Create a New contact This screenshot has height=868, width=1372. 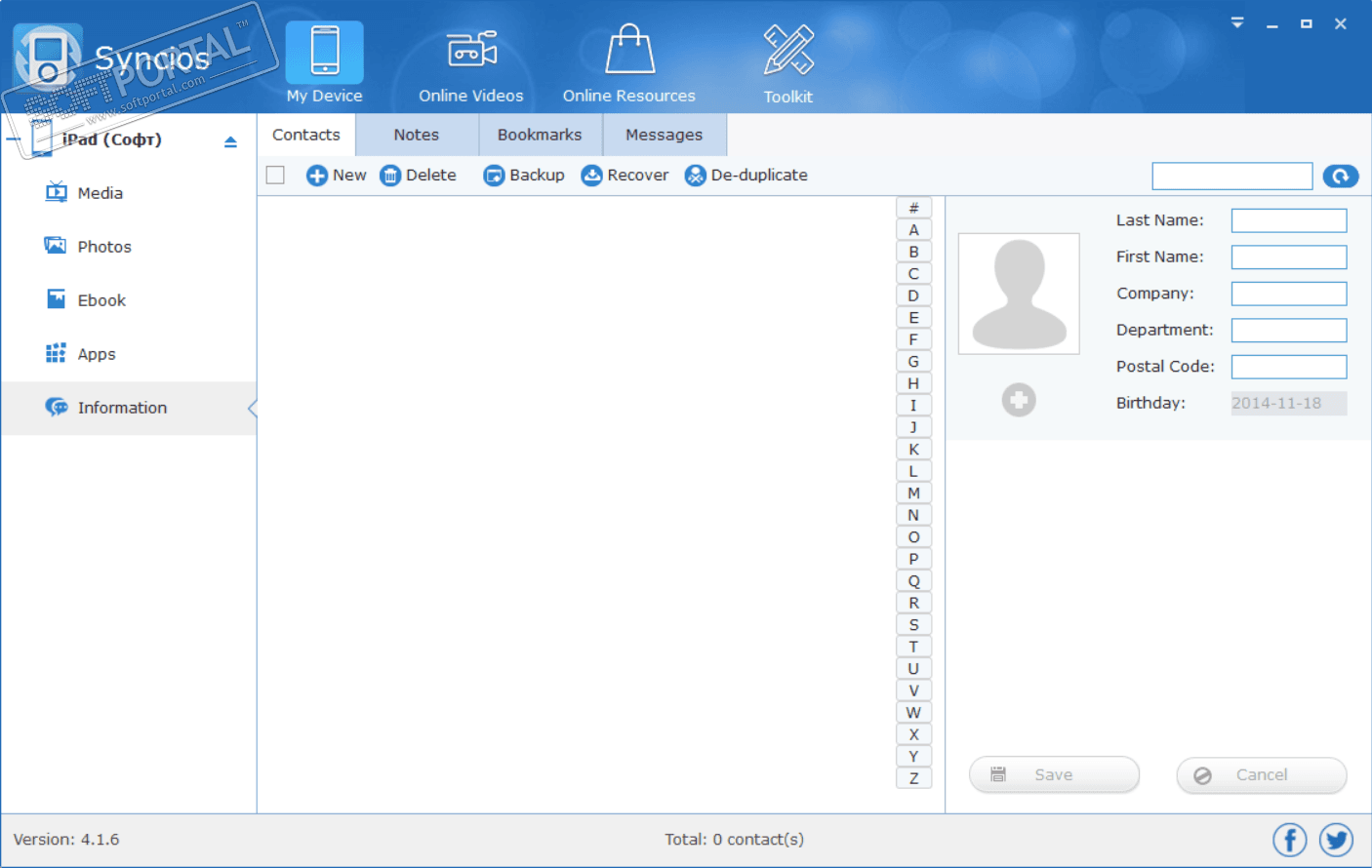point(337,176)
